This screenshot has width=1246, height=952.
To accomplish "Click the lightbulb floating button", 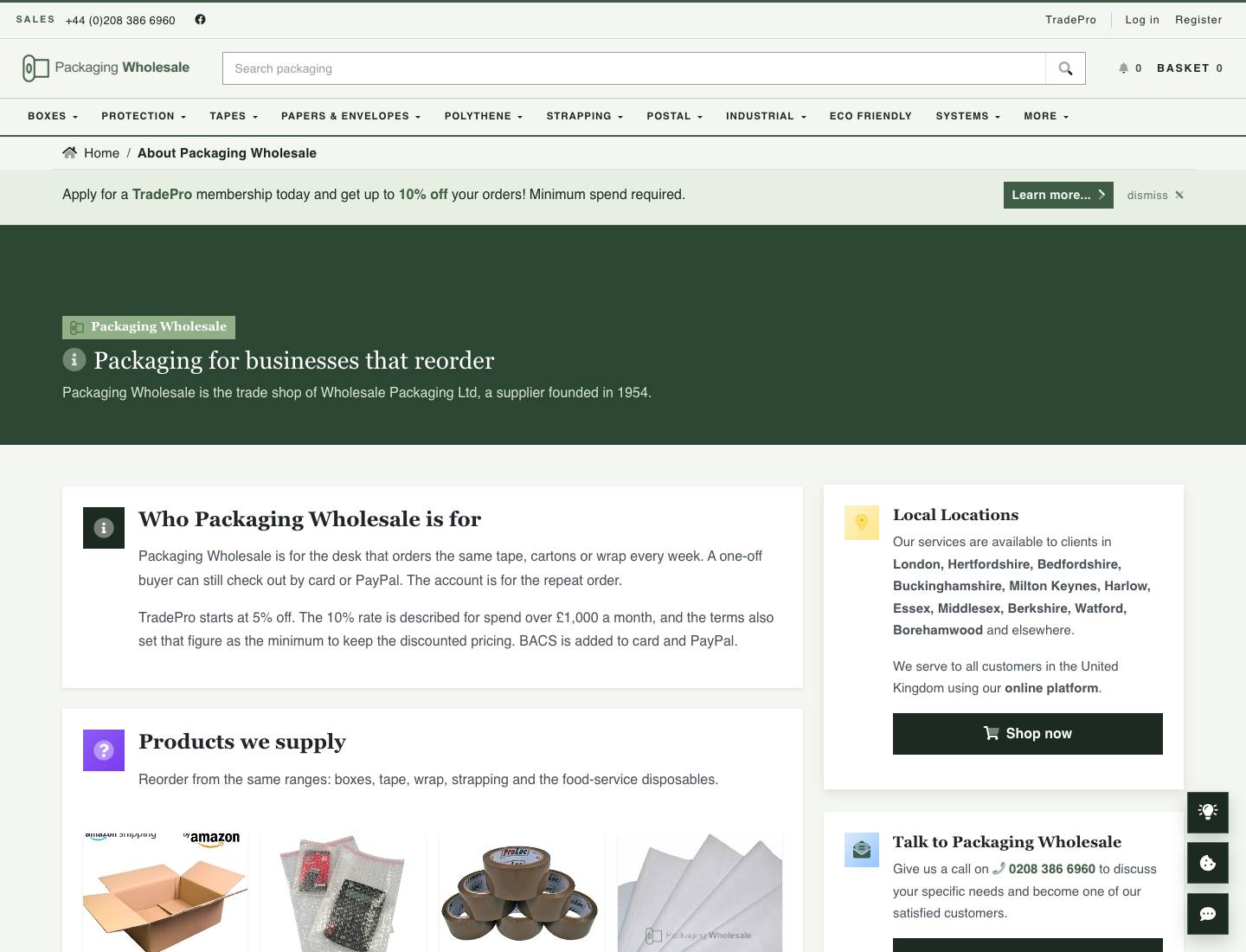I will click(x=1208, y=812).
